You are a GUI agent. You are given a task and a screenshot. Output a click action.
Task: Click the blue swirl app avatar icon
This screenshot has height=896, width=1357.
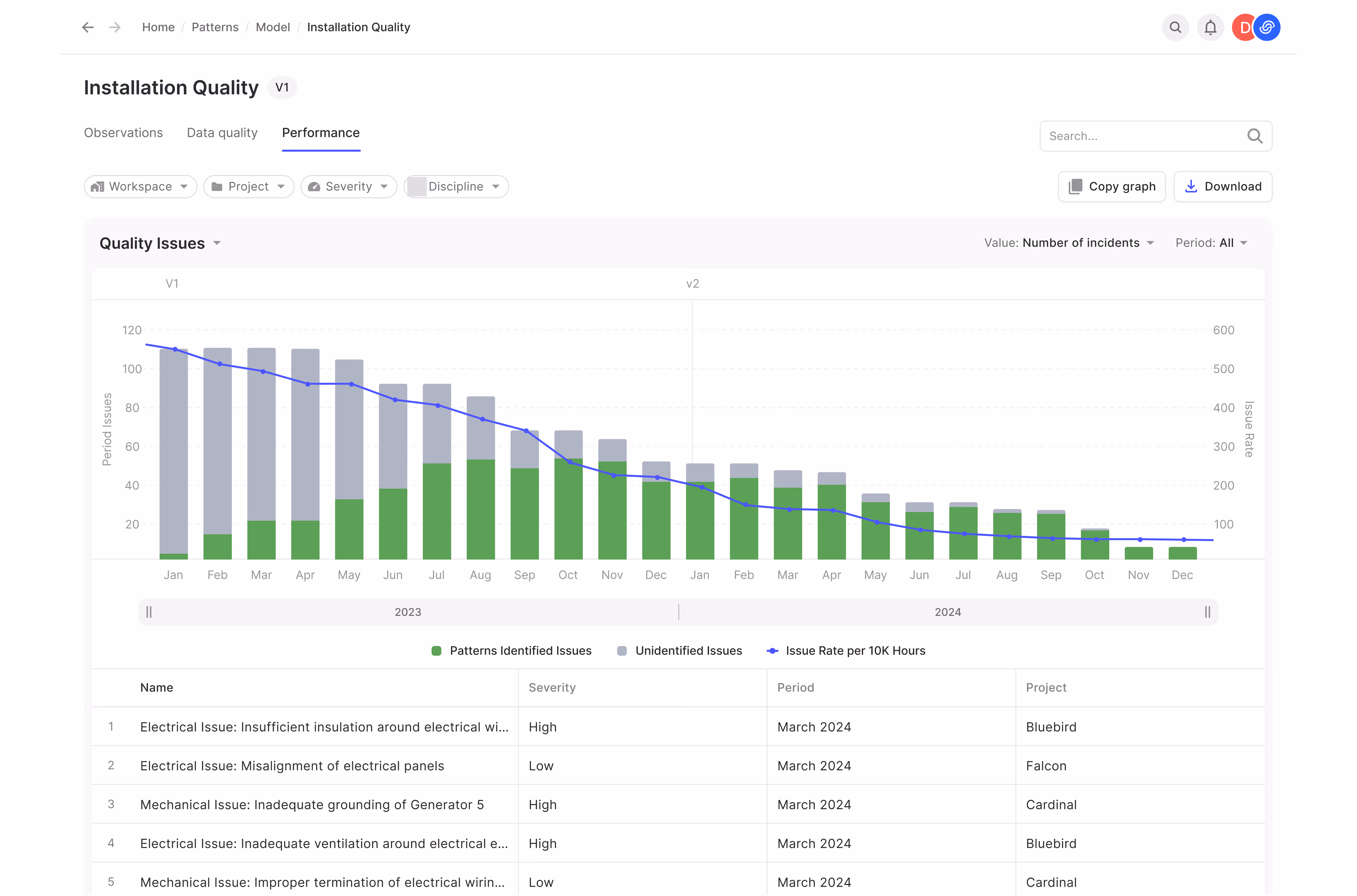[1267, 27]
